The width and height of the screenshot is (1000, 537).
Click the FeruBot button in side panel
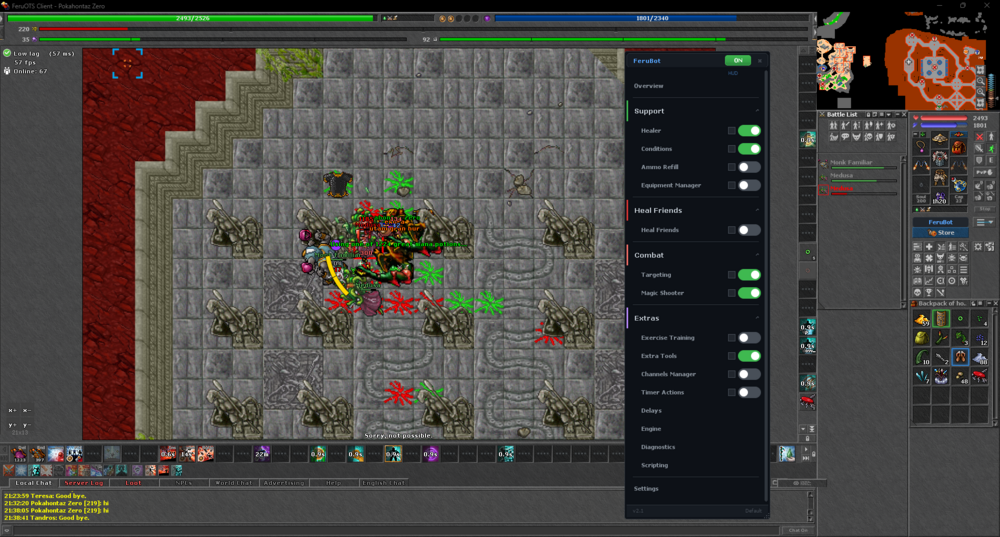[941, 222]
